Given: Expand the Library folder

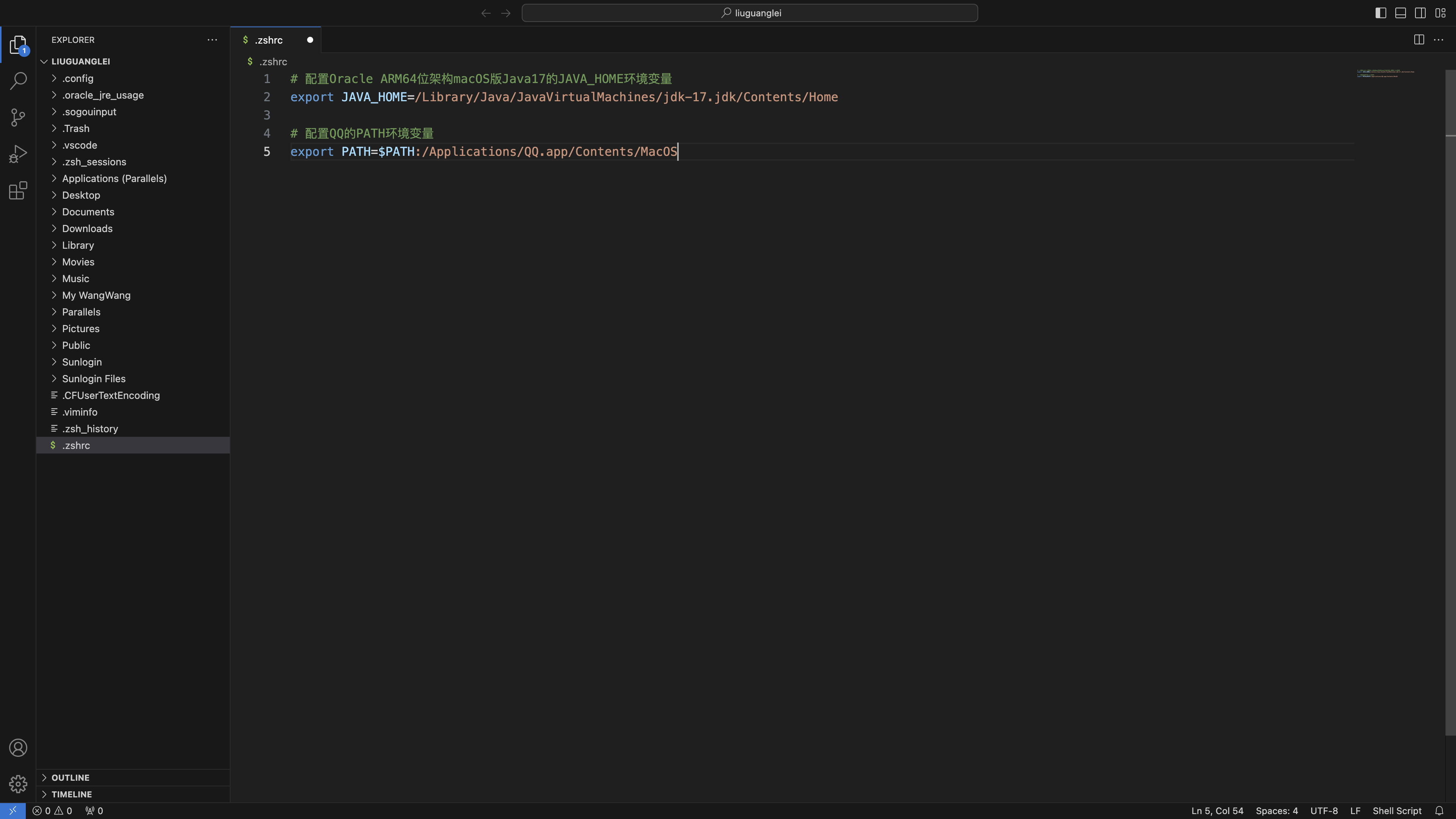Looking at the screenshot, I should (133, 245).
